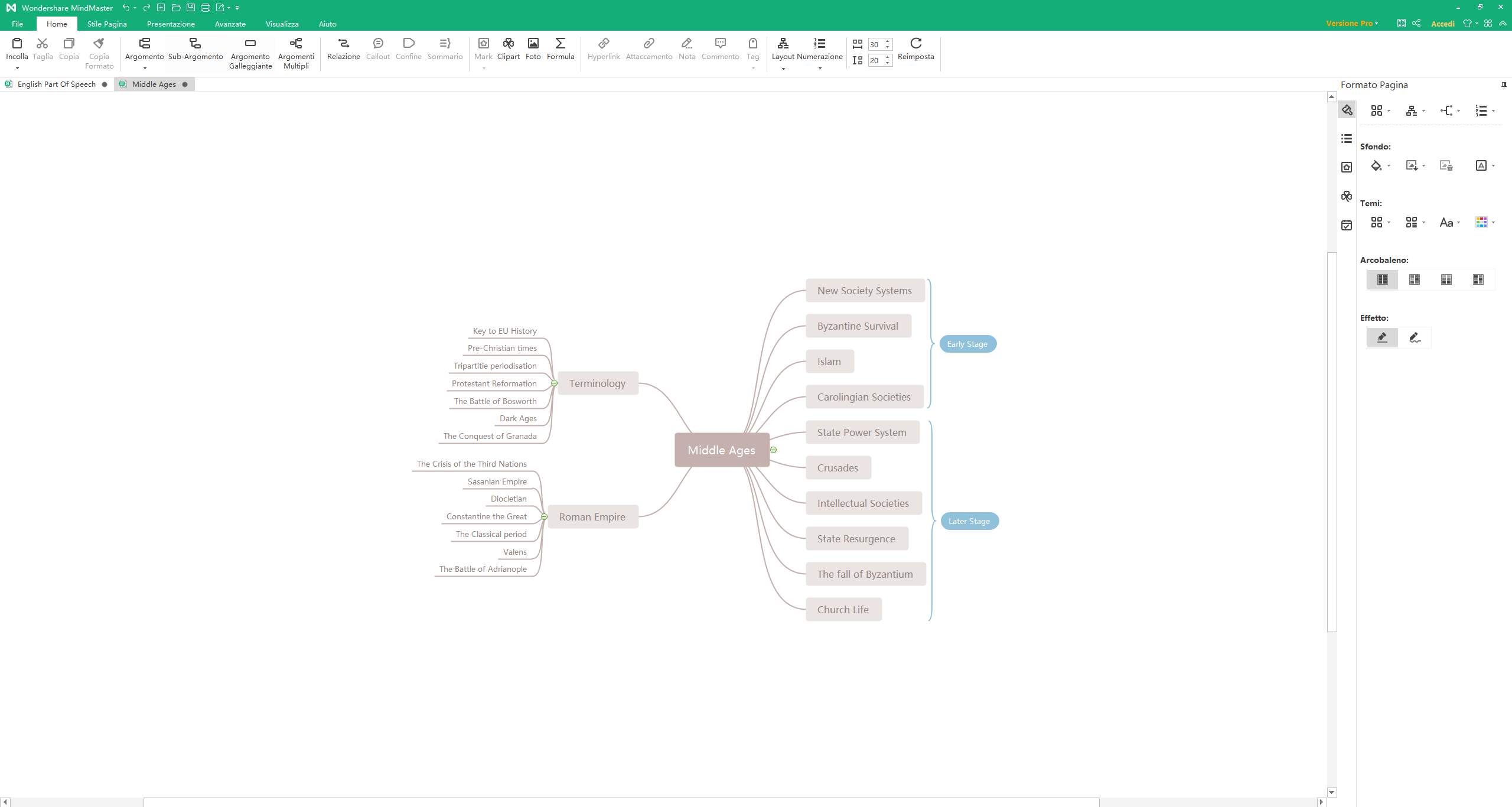
Task: Select the second Arcobaleno rainbow style
Action: [x=1415, y=279]
